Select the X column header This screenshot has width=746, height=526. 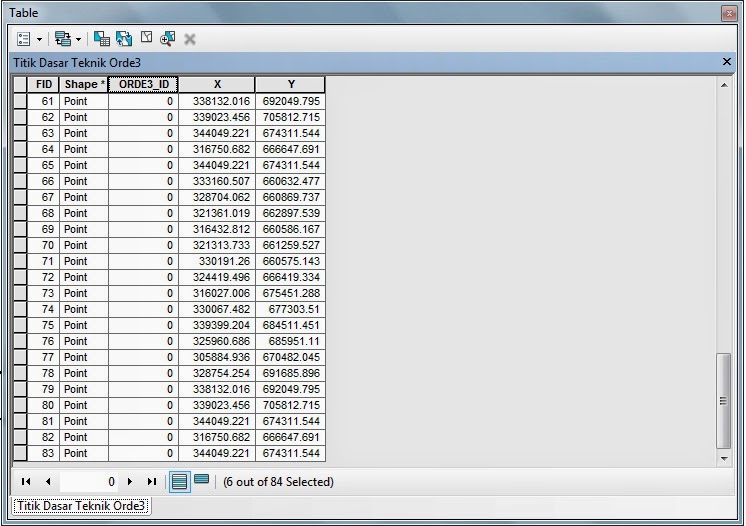[217, 84]
